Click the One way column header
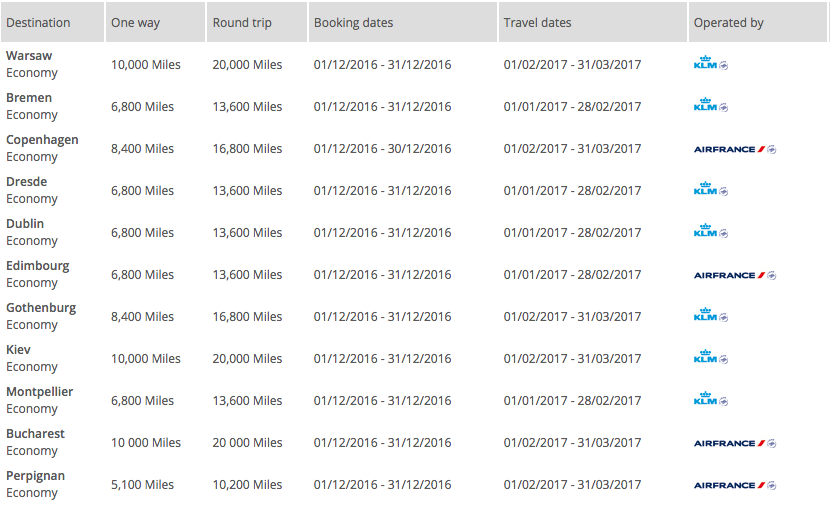Screen dimensions: 830x509 pyautogui.click(x=135, y=22)
